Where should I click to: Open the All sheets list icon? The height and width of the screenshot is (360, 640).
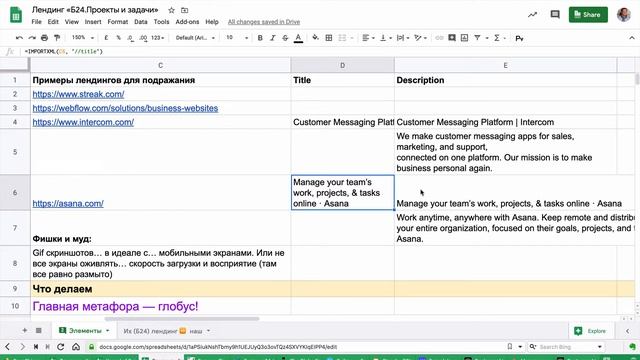38,331
